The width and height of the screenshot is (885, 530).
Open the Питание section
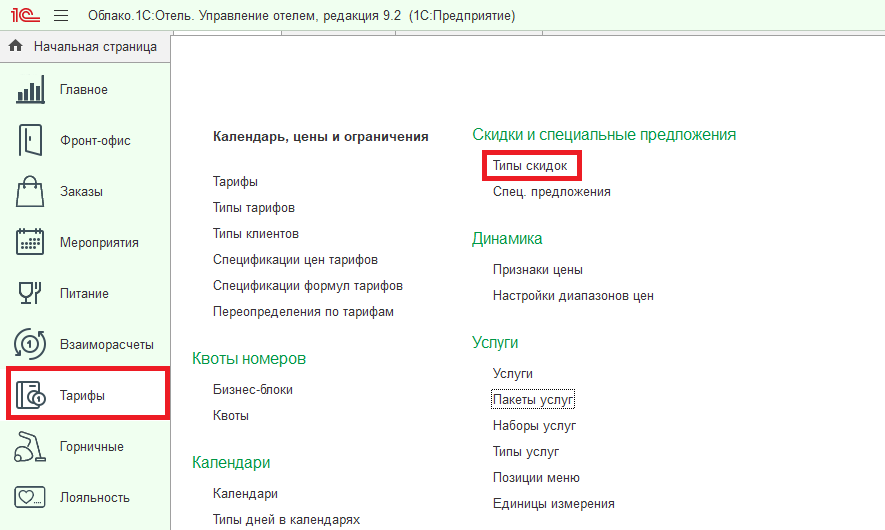coord(84,294)
